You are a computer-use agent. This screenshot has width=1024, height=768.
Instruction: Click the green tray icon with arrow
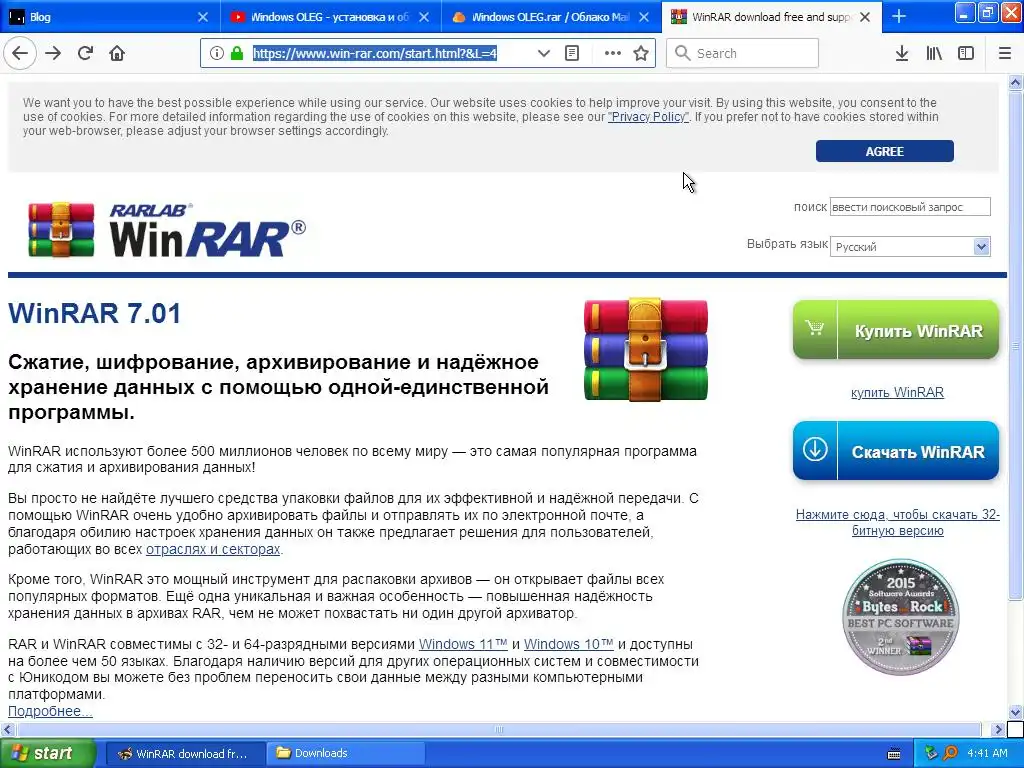click(931, 753)
